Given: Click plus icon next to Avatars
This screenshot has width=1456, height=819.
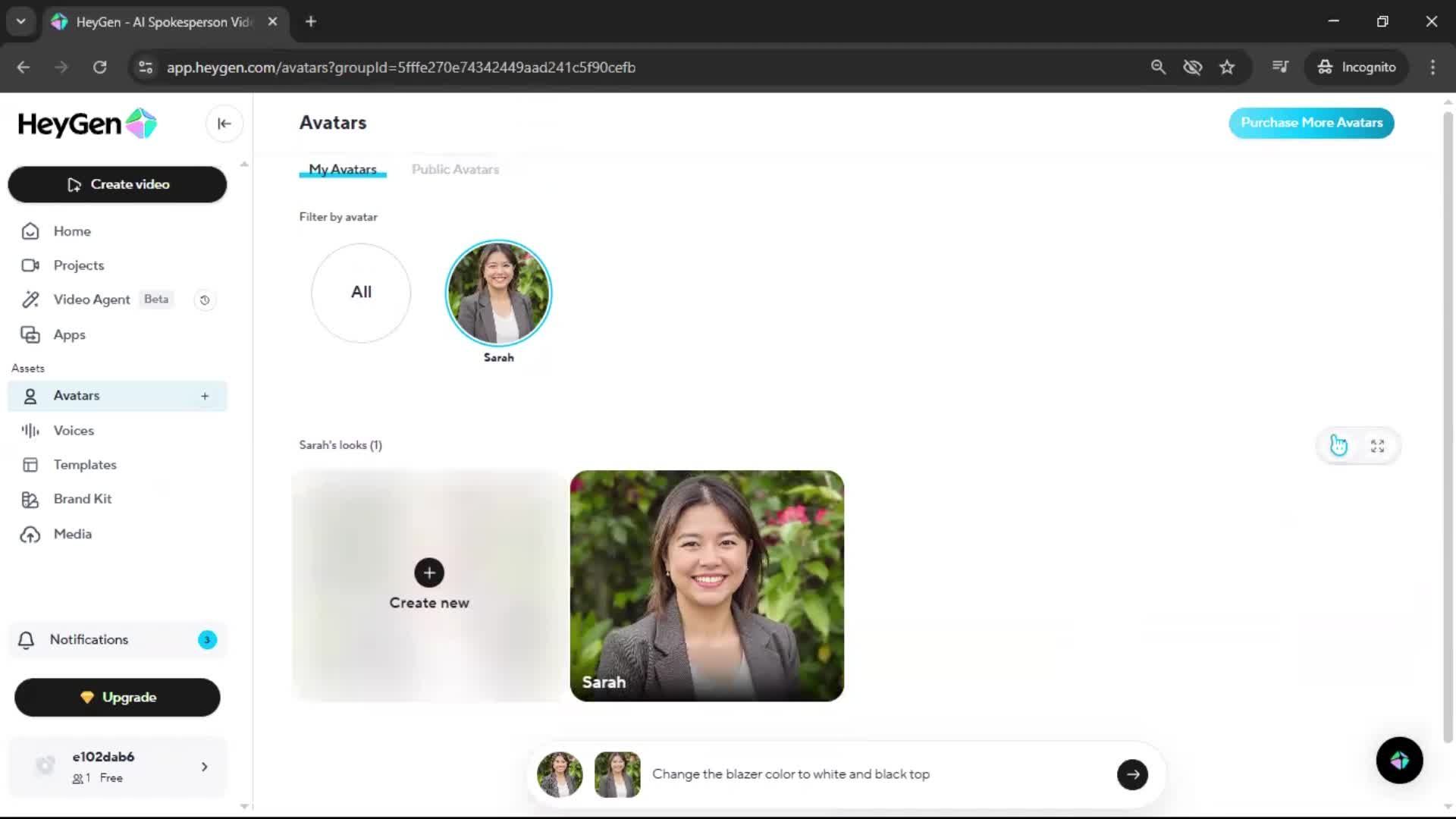Looking at the screenshot, I should (205, 396).
